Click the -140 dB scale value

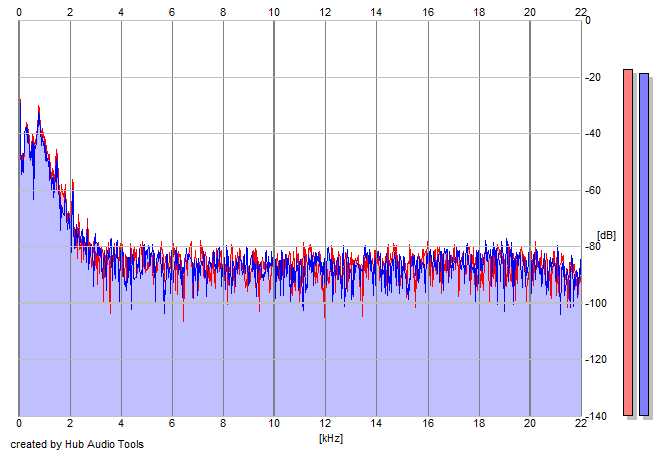click(595, 416)
